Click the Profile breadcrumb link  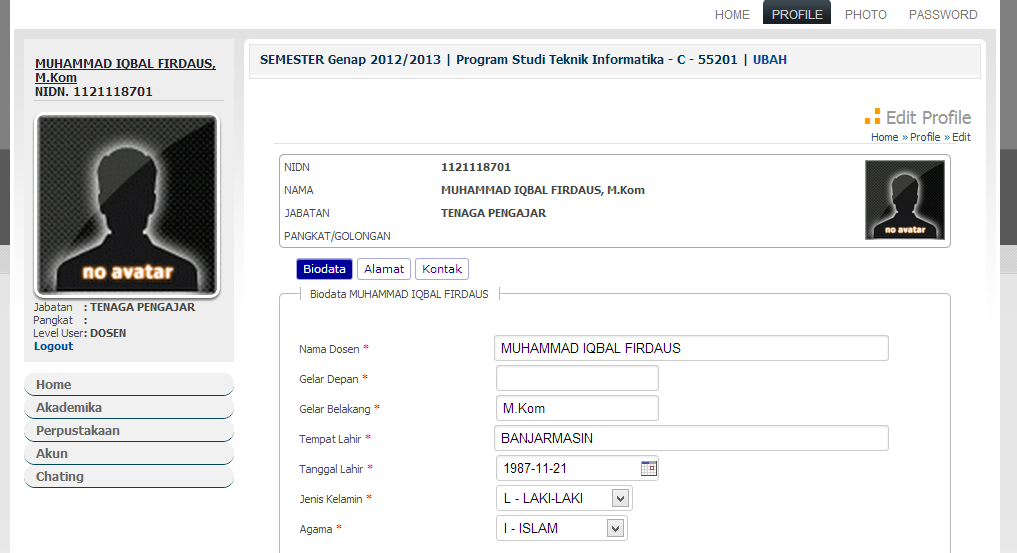pos(924,137)
